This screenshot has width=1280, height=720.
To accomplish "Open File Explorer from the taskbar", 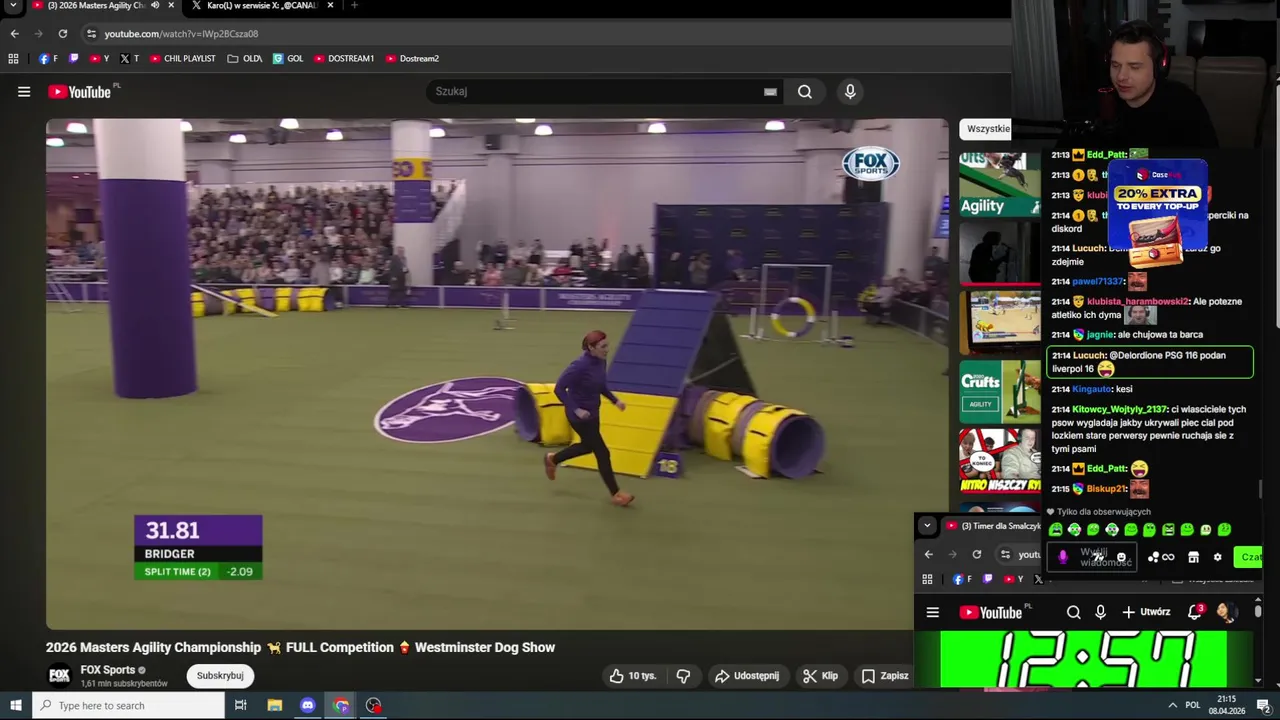I will click(275, 706).
